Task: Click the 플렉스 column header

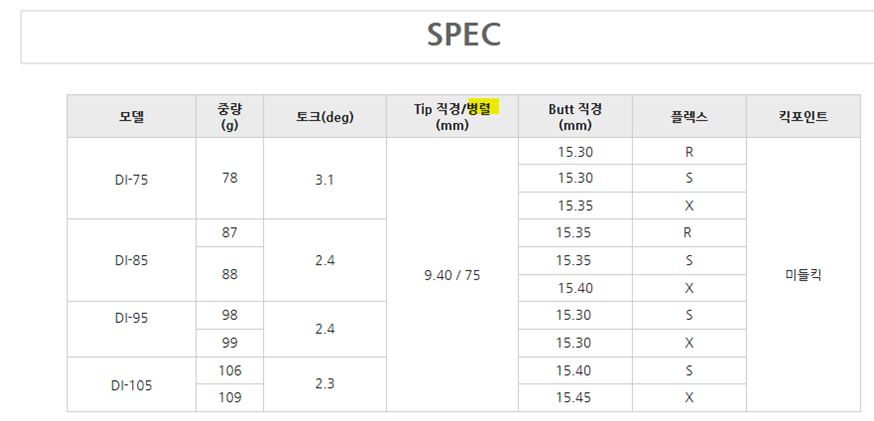Action: tap(689, 116)
